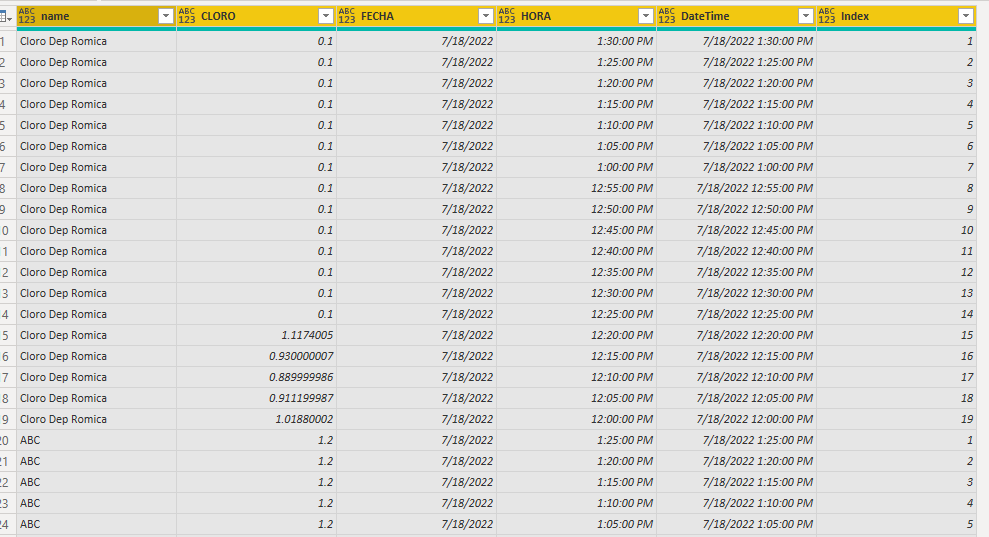The width and height of the screenshot is (989, 537).
Task: Select the name column header
Action: [97, 16]
